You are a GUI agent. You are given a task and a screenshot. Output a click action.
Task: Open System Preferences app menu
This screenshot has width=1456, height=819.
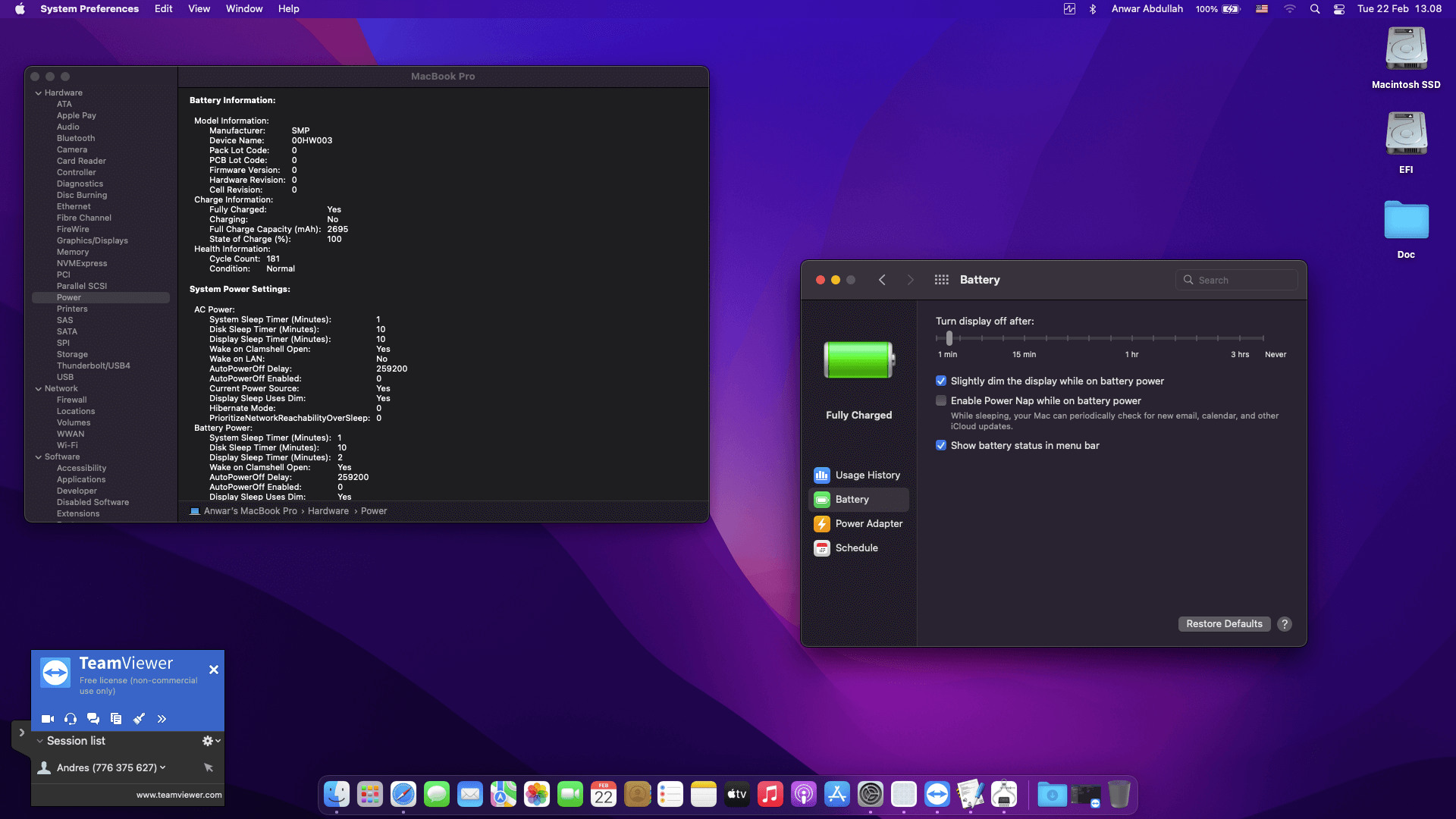pos(89,9)
